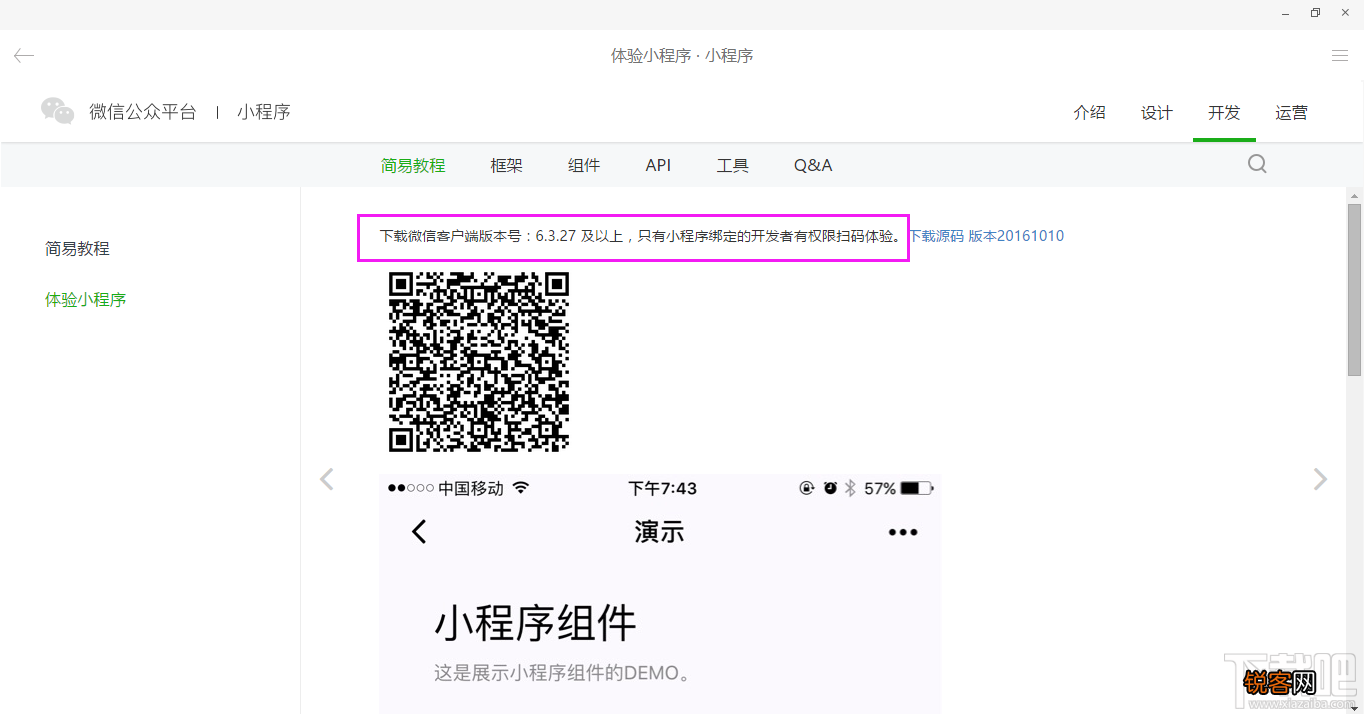Open the hamburger menu icon
Screen dimensions: 1364x714
[1340, 56]
